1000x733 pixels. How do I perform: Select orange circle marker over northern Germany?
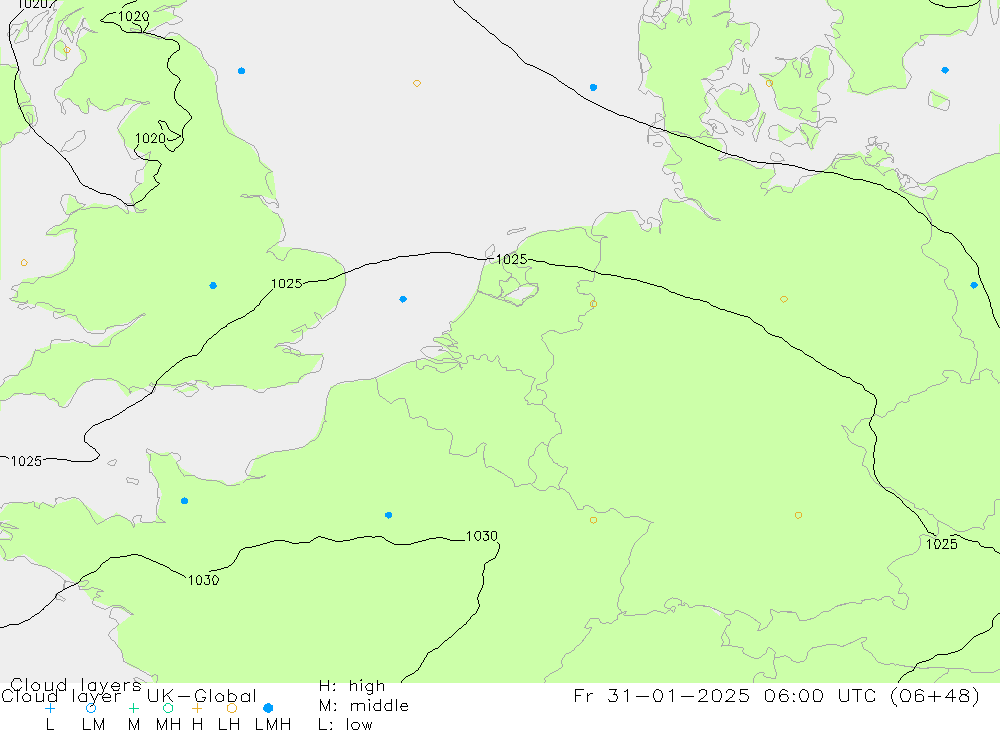784,299
